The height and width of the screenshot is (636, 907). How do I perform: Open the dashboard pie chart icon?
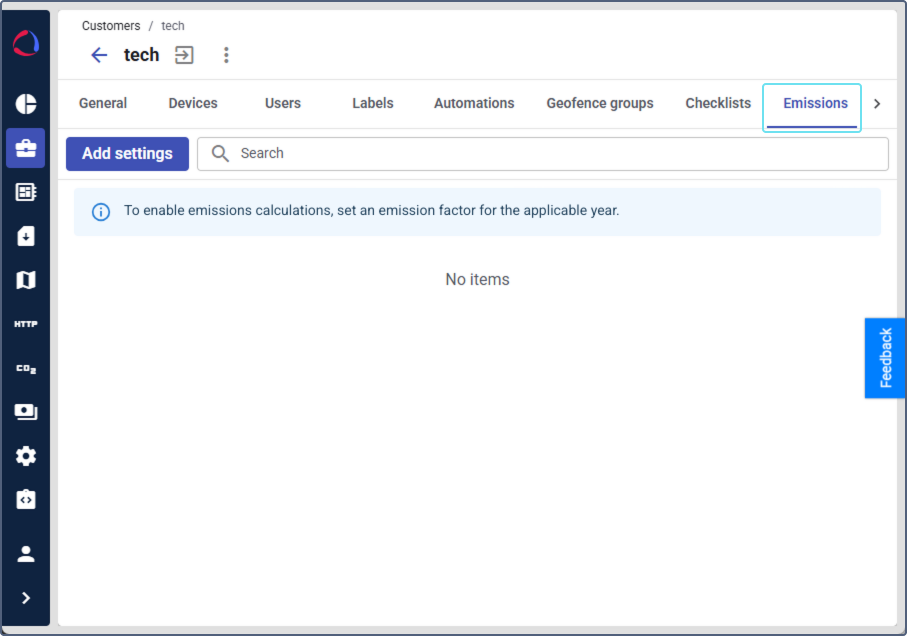tap(26, 104)
